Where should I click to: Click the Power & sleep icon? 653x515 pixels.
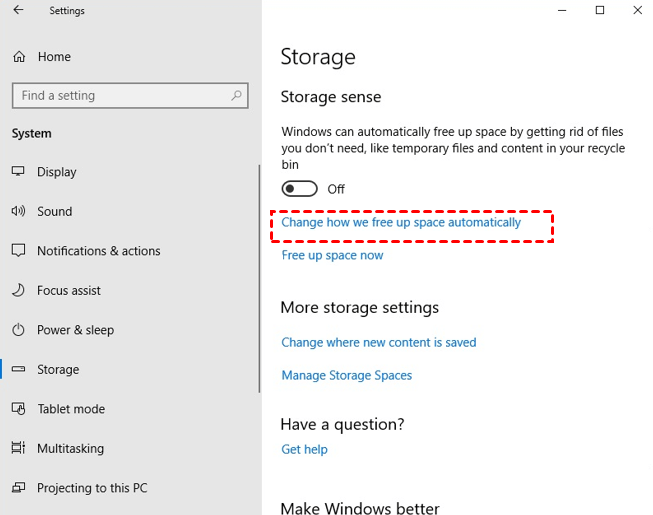tap(18, 330)
